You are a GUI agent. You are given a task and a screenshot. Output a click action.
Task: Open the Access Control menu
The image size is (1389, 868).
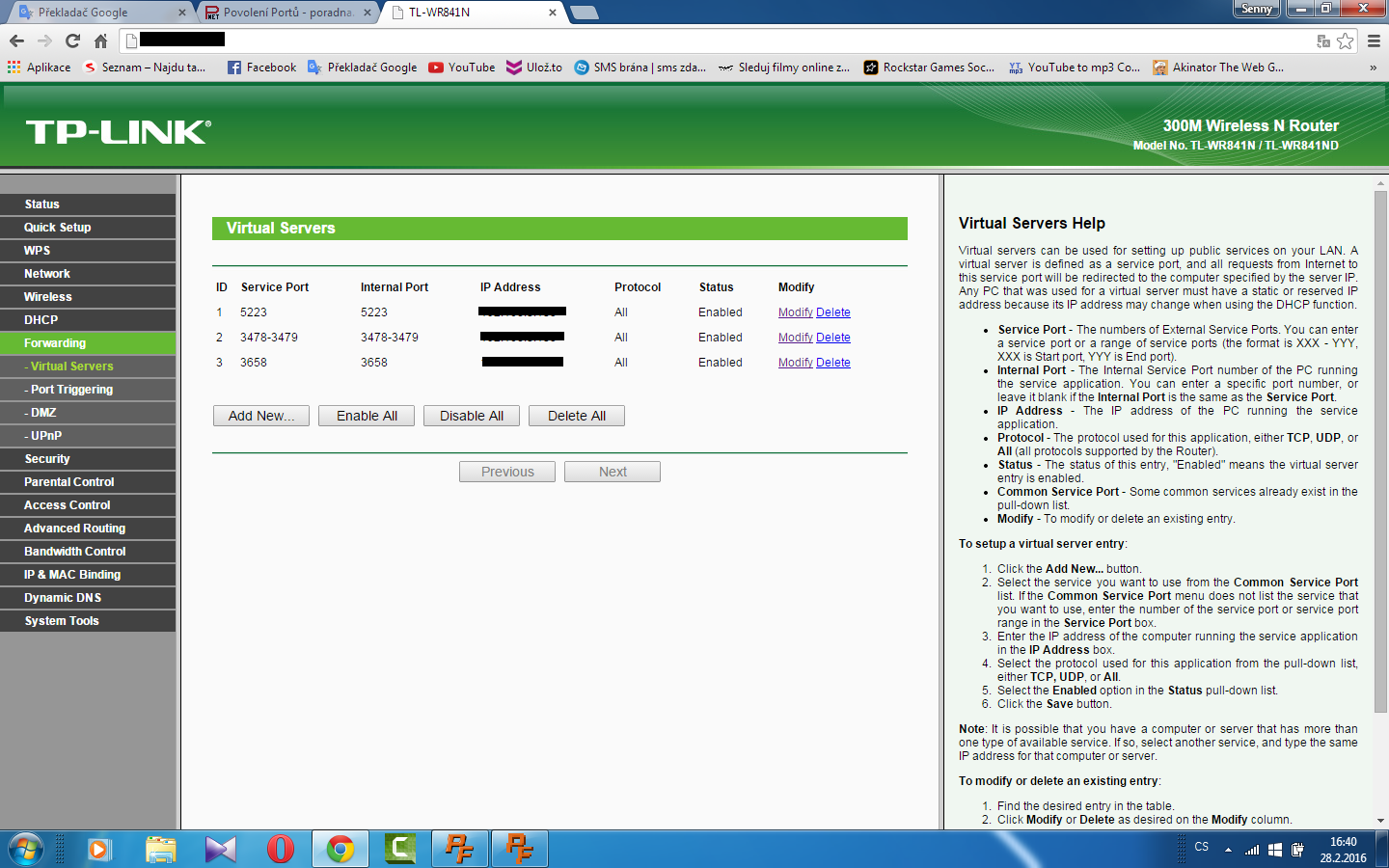coord(88,505)
